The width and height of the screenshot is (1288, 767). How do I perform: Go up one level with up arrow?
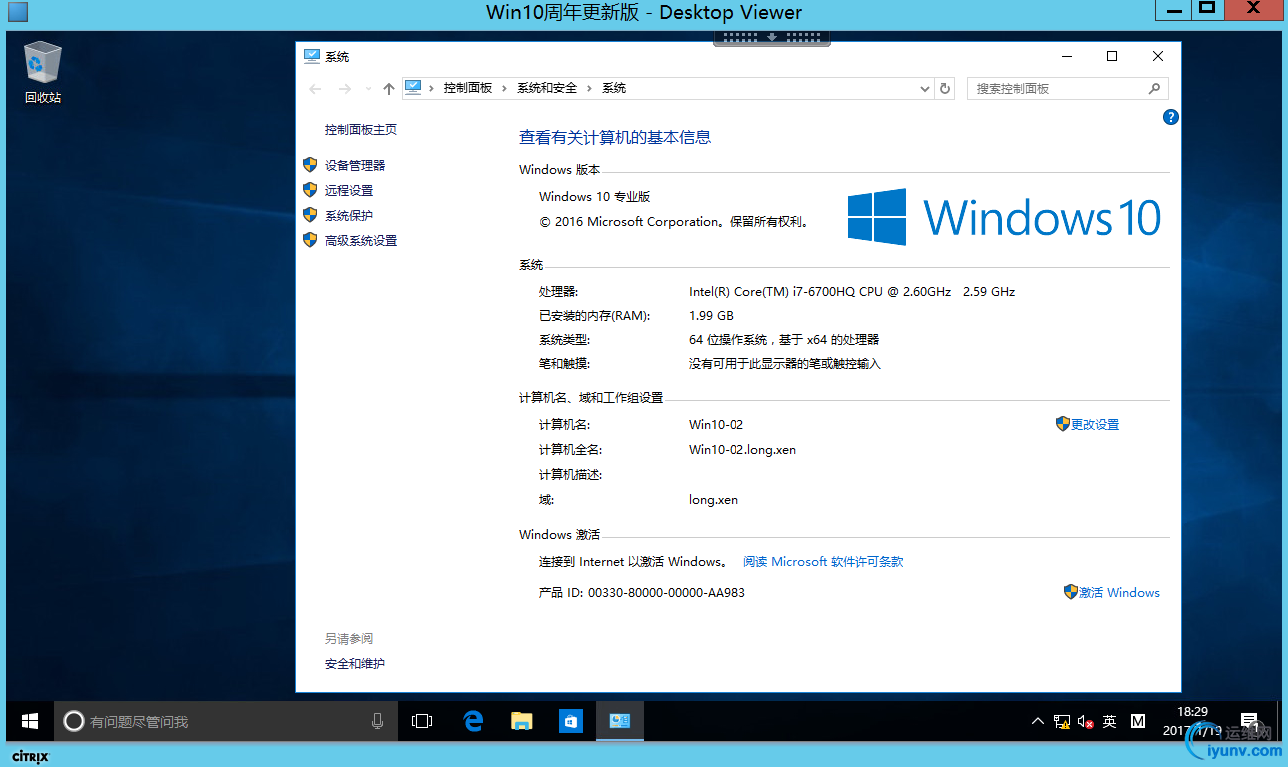pos(389,89)
